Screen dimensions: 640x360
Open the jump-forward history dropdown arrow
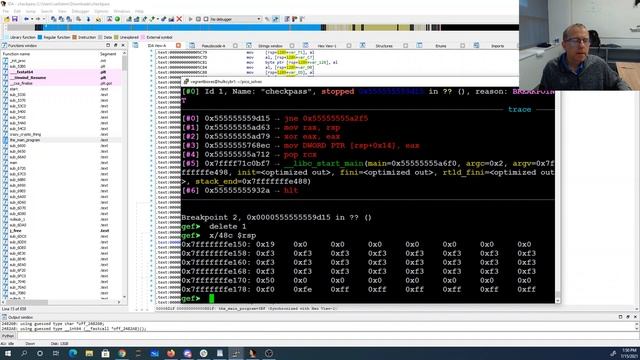[x=43, y=19]
